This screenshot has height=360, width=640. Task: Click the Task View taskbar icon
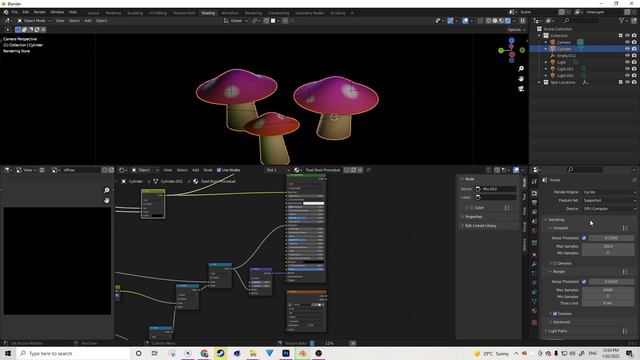click(155, 353)
